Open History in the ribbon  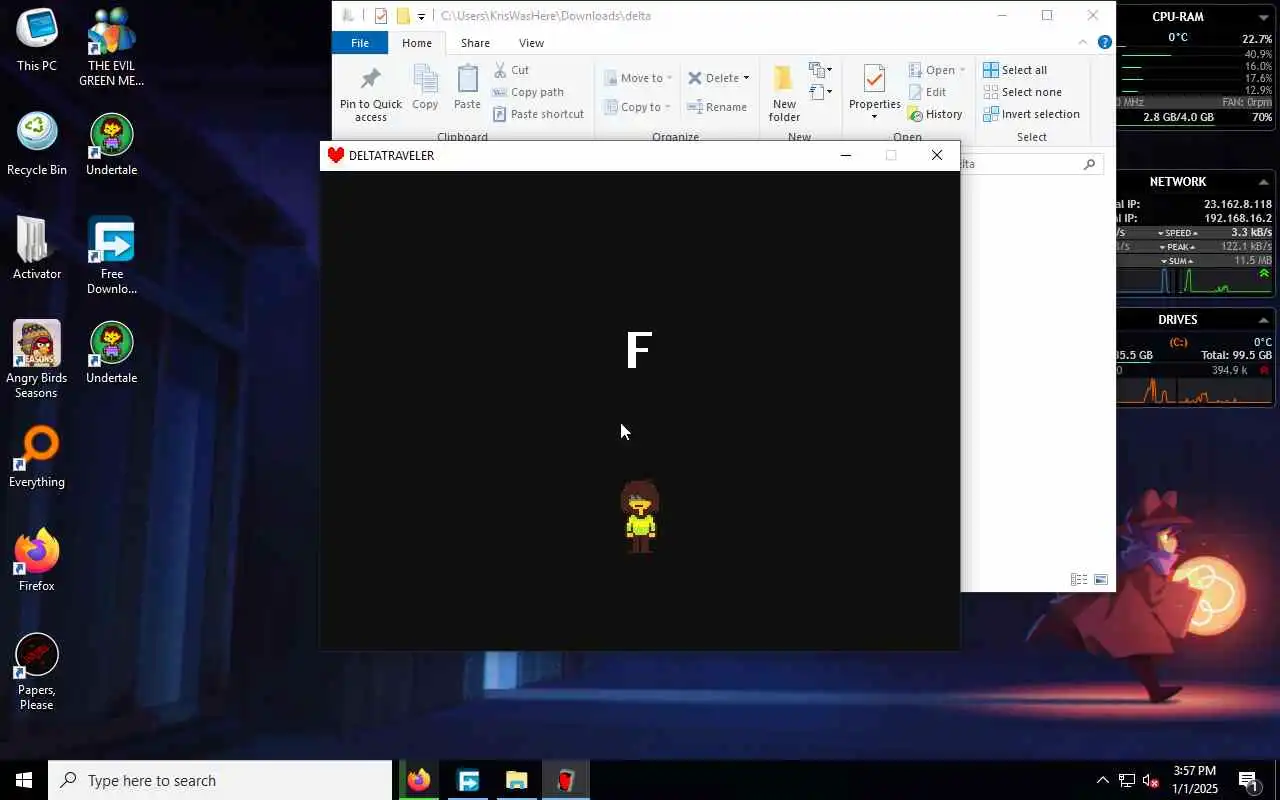[935, 114]
